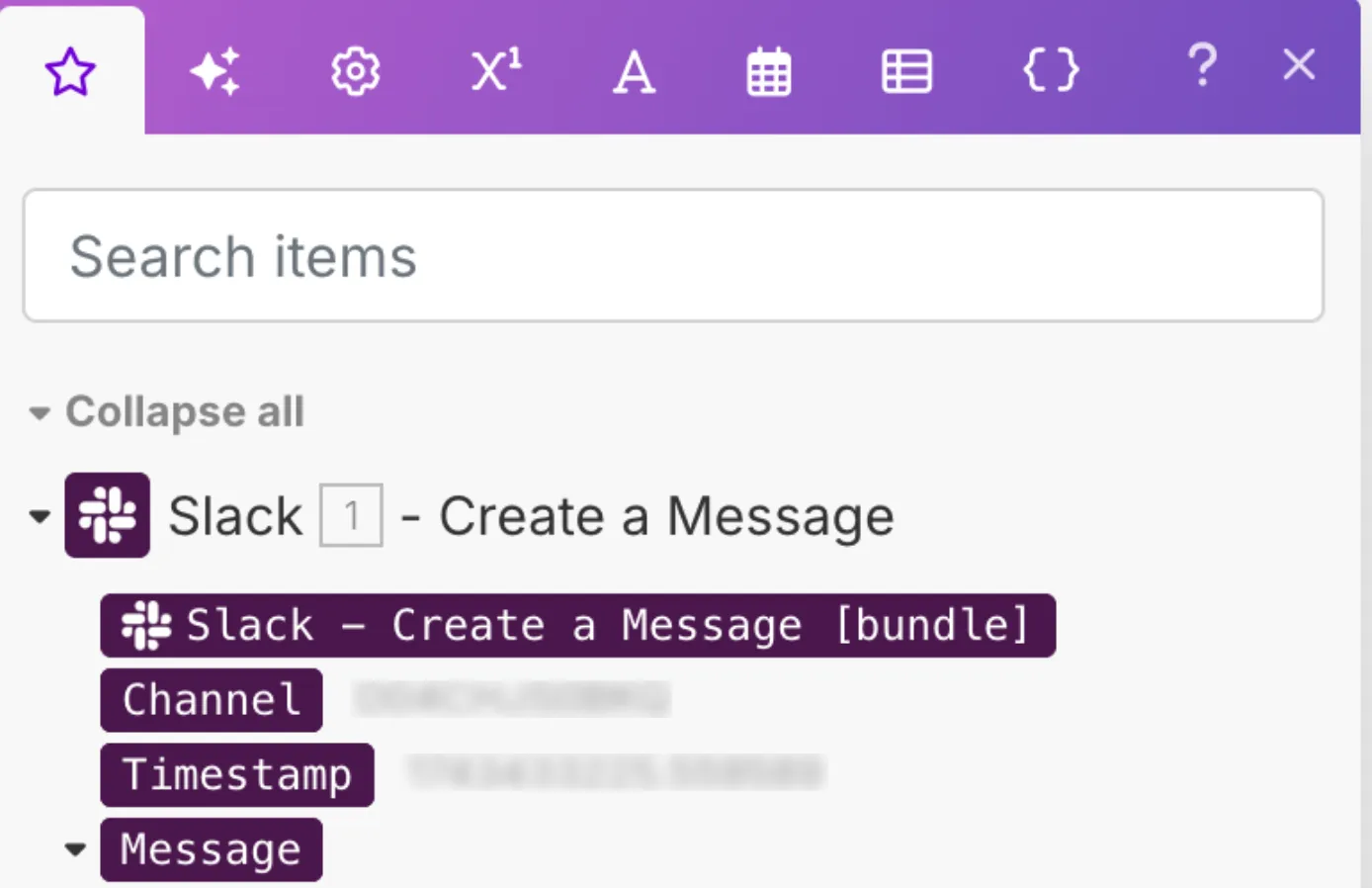Collapse the Slack Create a Message module

[40, 516]
